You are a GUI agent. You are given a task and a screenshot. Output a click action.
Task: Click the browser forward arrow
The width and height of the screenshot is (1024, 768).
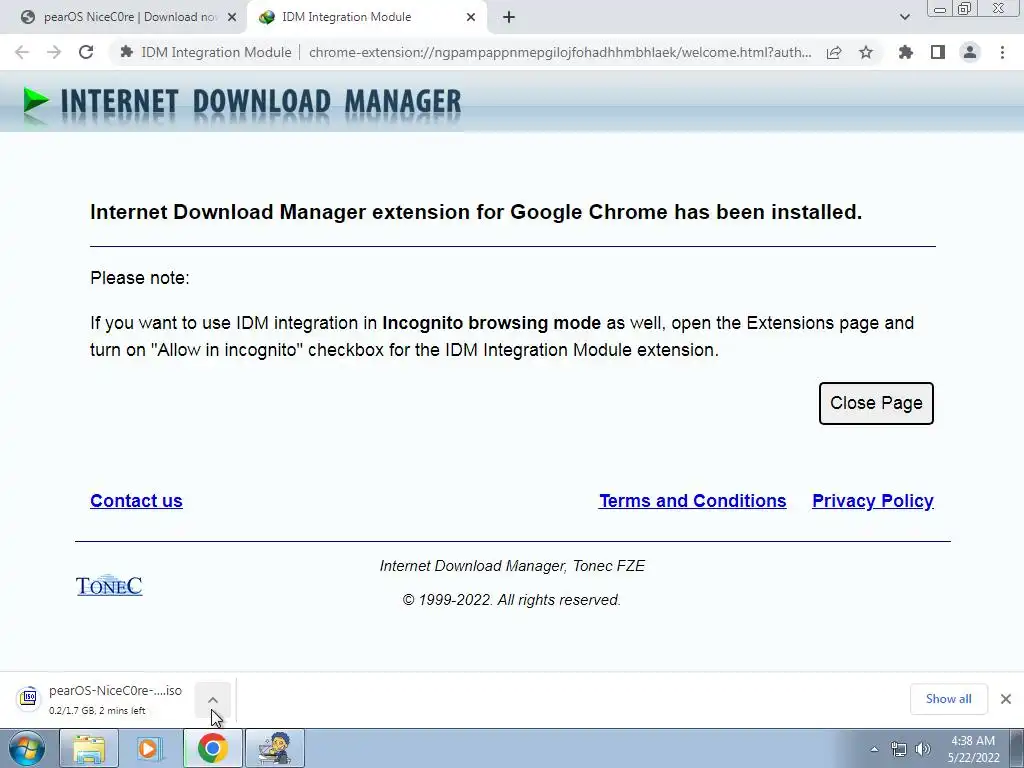pos(54,52)
